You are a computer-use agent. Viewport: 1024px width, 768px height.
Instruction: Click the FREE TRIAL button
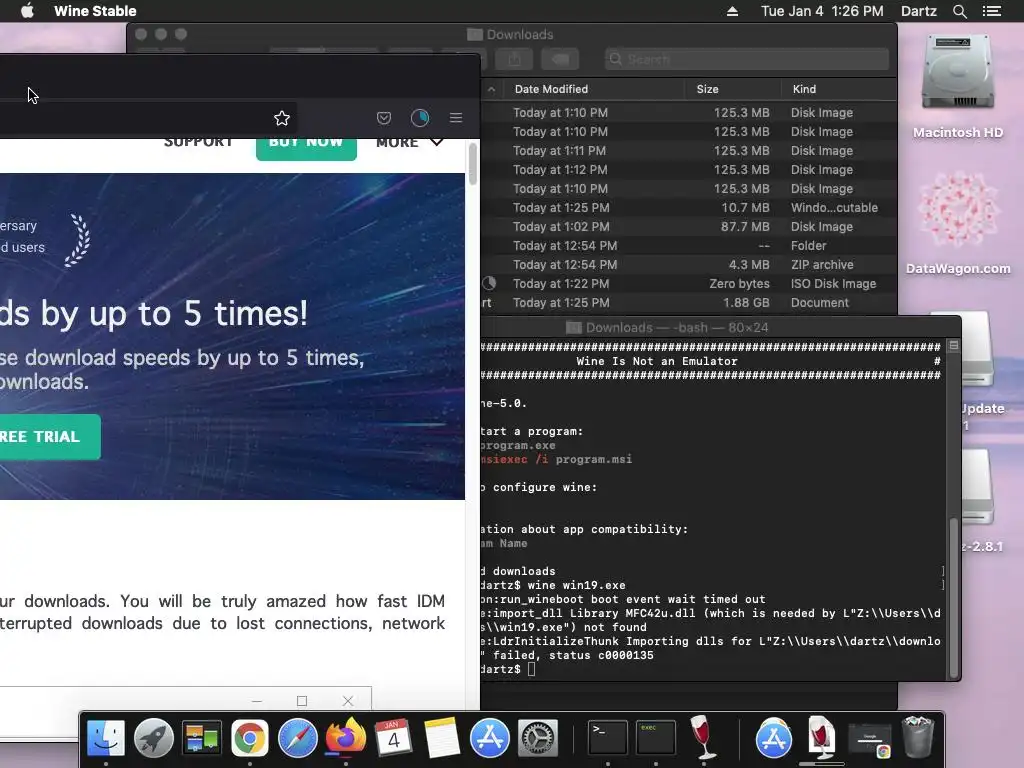(48, 437)
